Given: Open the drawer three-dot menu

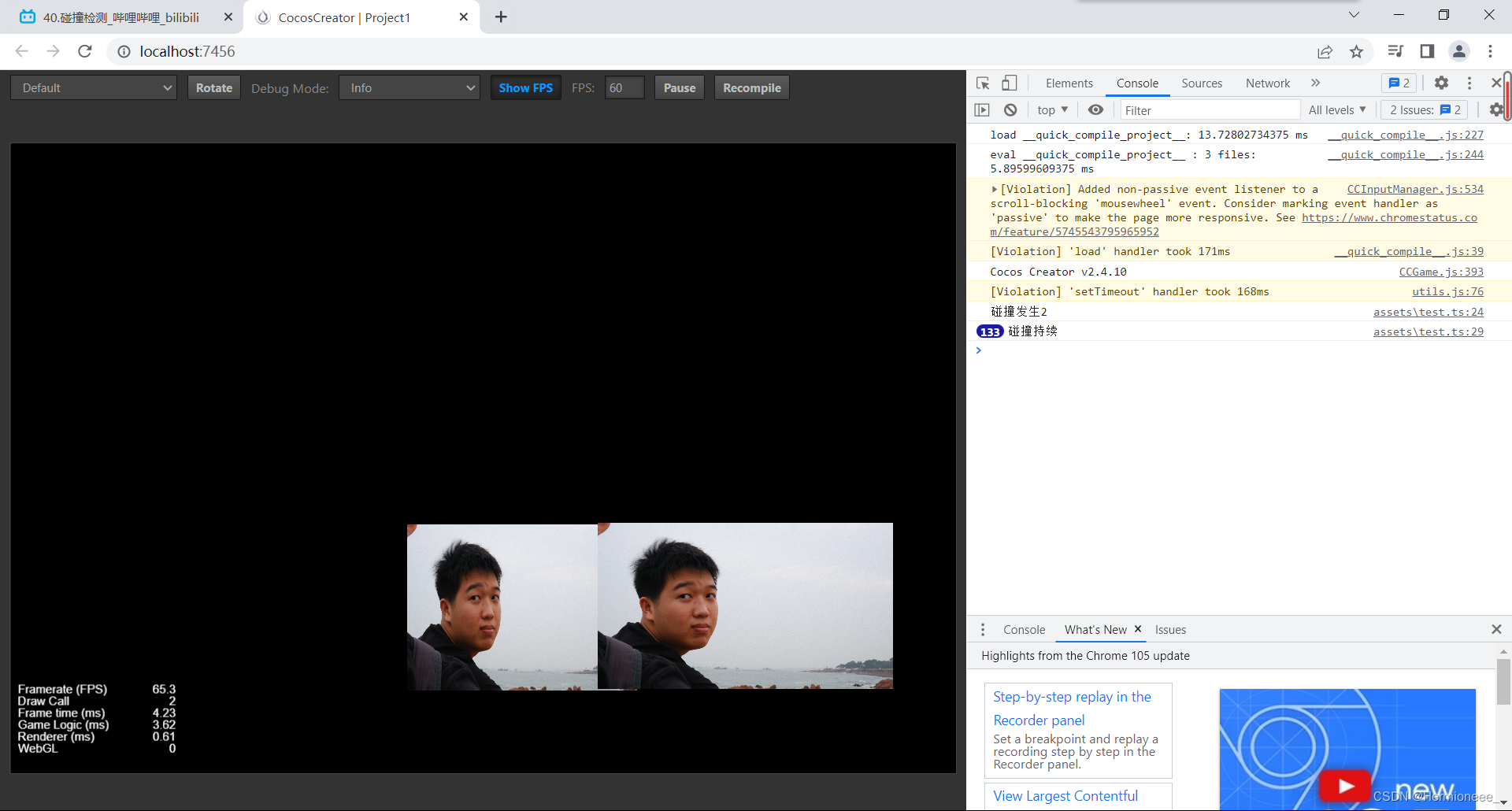Looking at the screenshot, I should [x=982, y=629].
